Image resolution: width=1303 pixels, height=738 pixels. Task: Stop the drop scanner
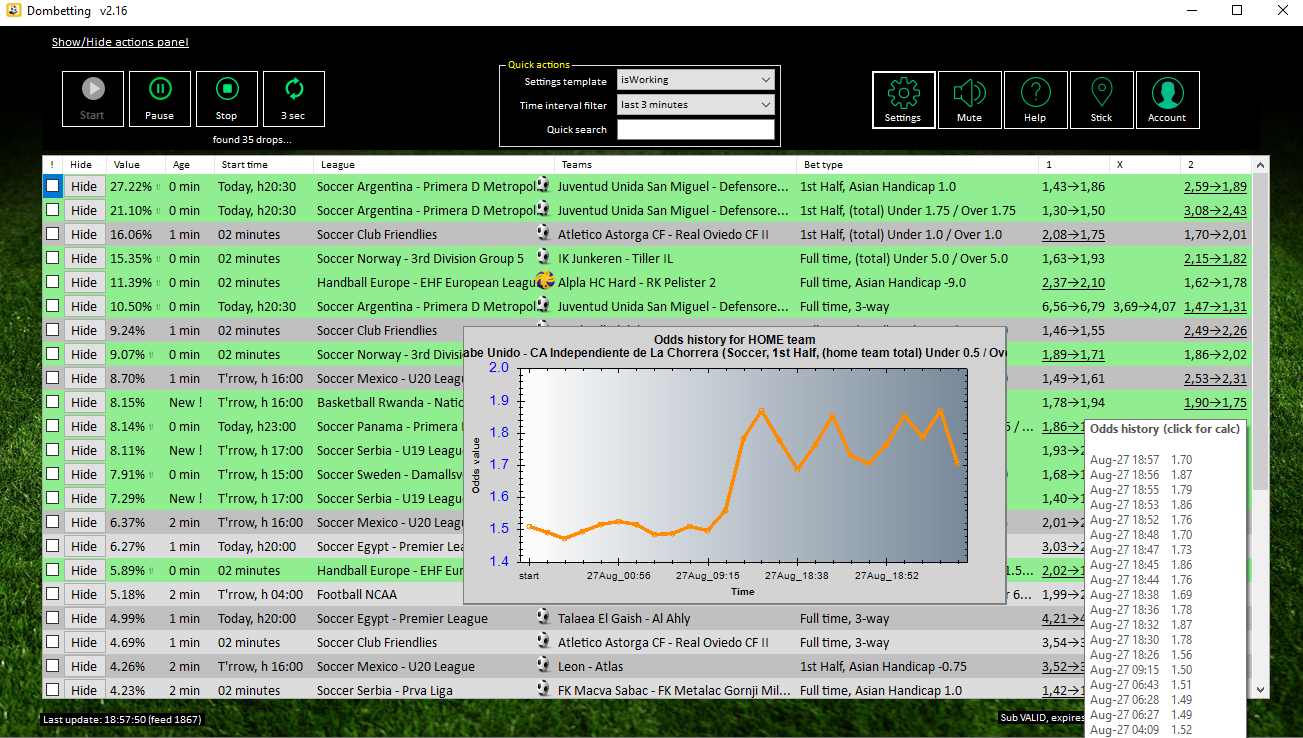click(x=227, y=99)
